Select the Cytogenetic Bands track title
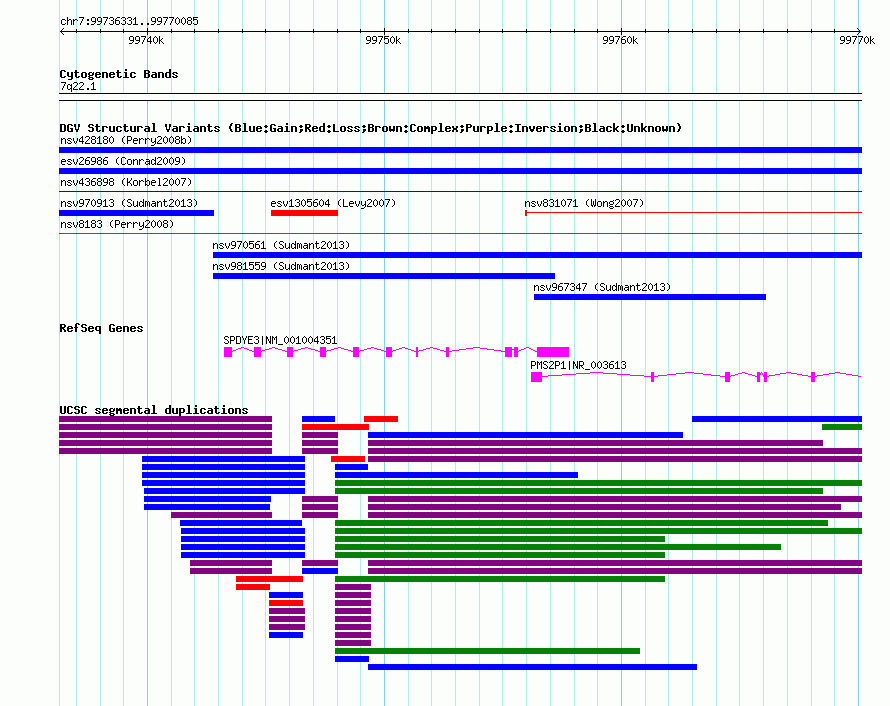Image resolution: width=890 pixels, height=706 pixels. [x=119, y=74]
